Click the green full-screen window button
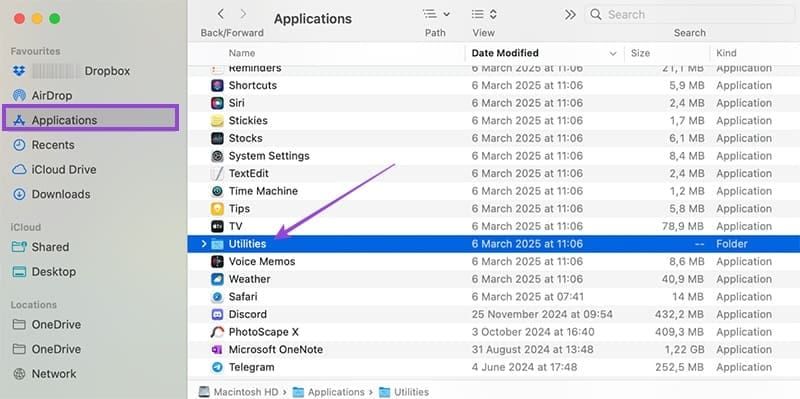 click(55, 19)
